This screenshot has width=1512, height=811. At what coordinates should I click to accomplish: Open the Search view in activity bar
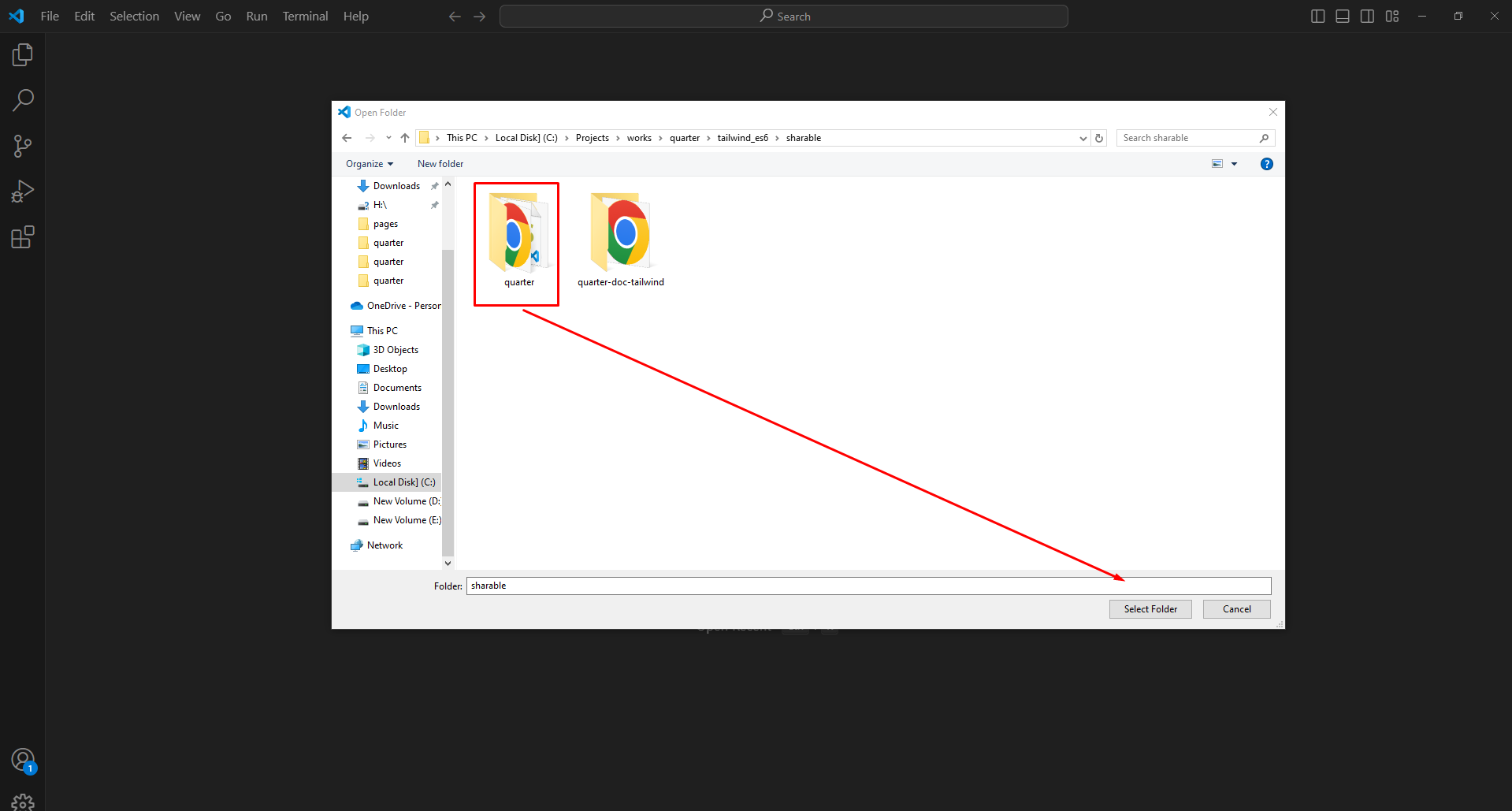pyautogui.click(x=23, y=100)
